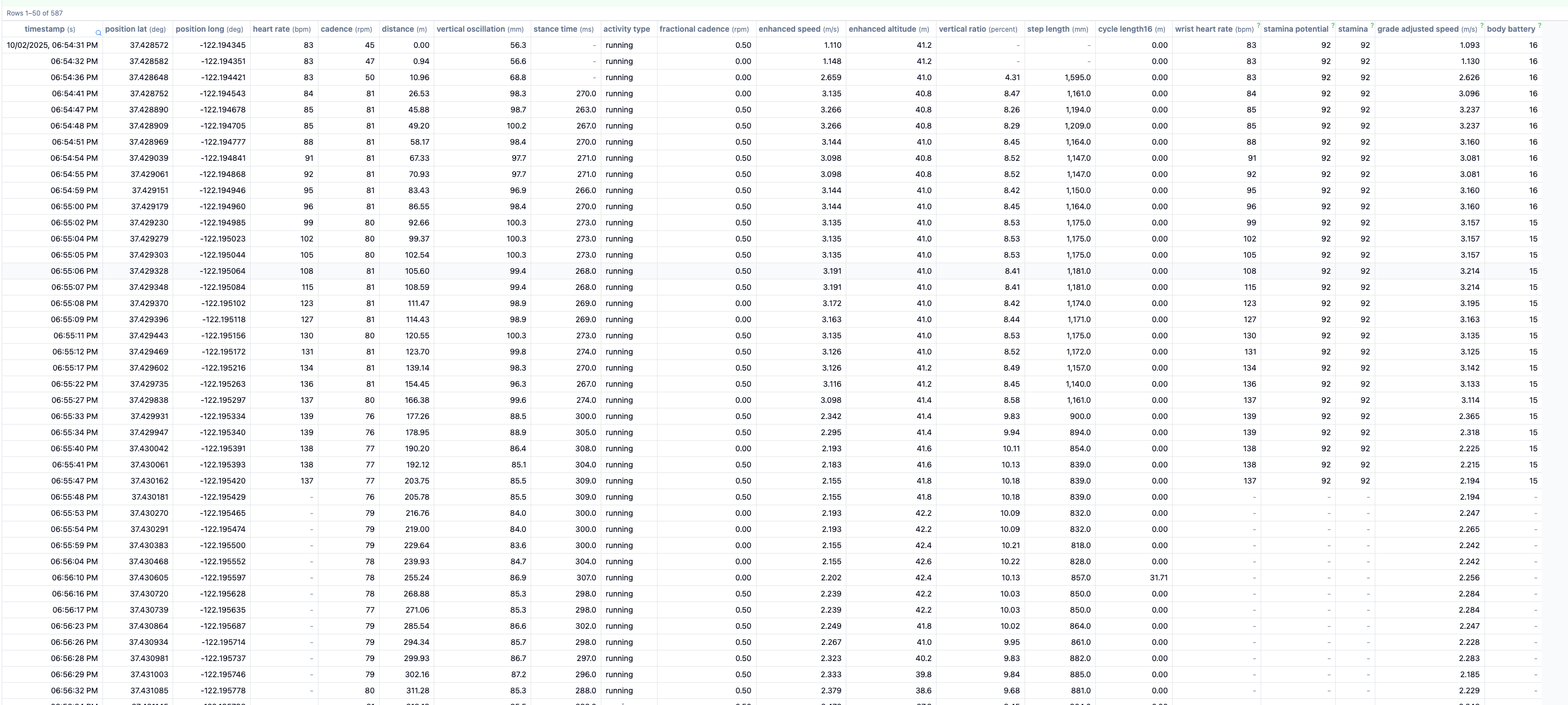The image size is (1568, 705).
Task: Click the help icon beside the stamina header
Action: (1371, 26)
